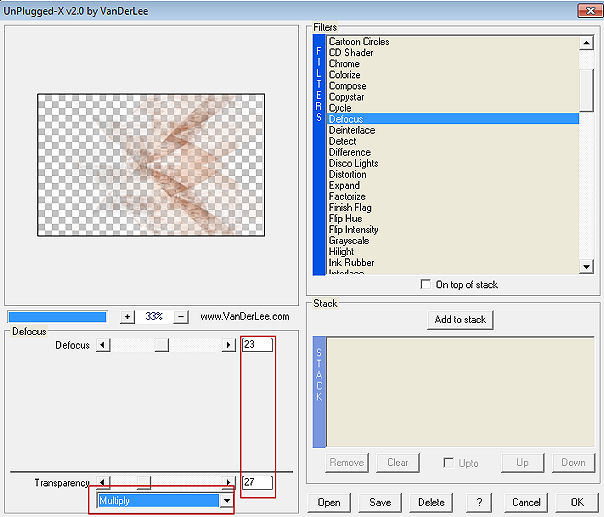Select Finish Flag filter

point(453,208)
